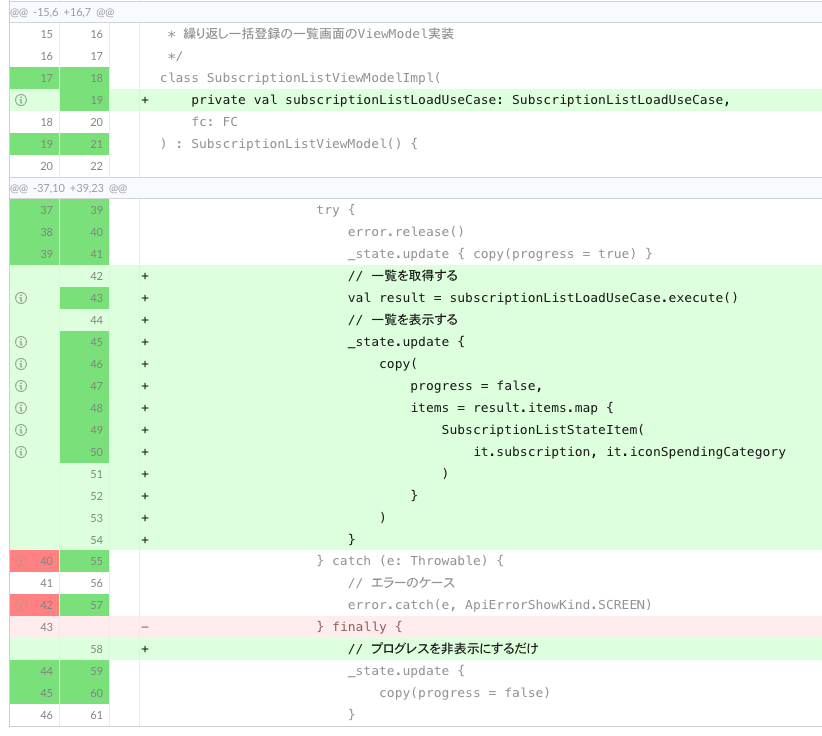Click 'error.catch(e, ApiErrorShowKind.SCREEN)'
The height and width of the screenshot is (736, 822).
[500, 605]
